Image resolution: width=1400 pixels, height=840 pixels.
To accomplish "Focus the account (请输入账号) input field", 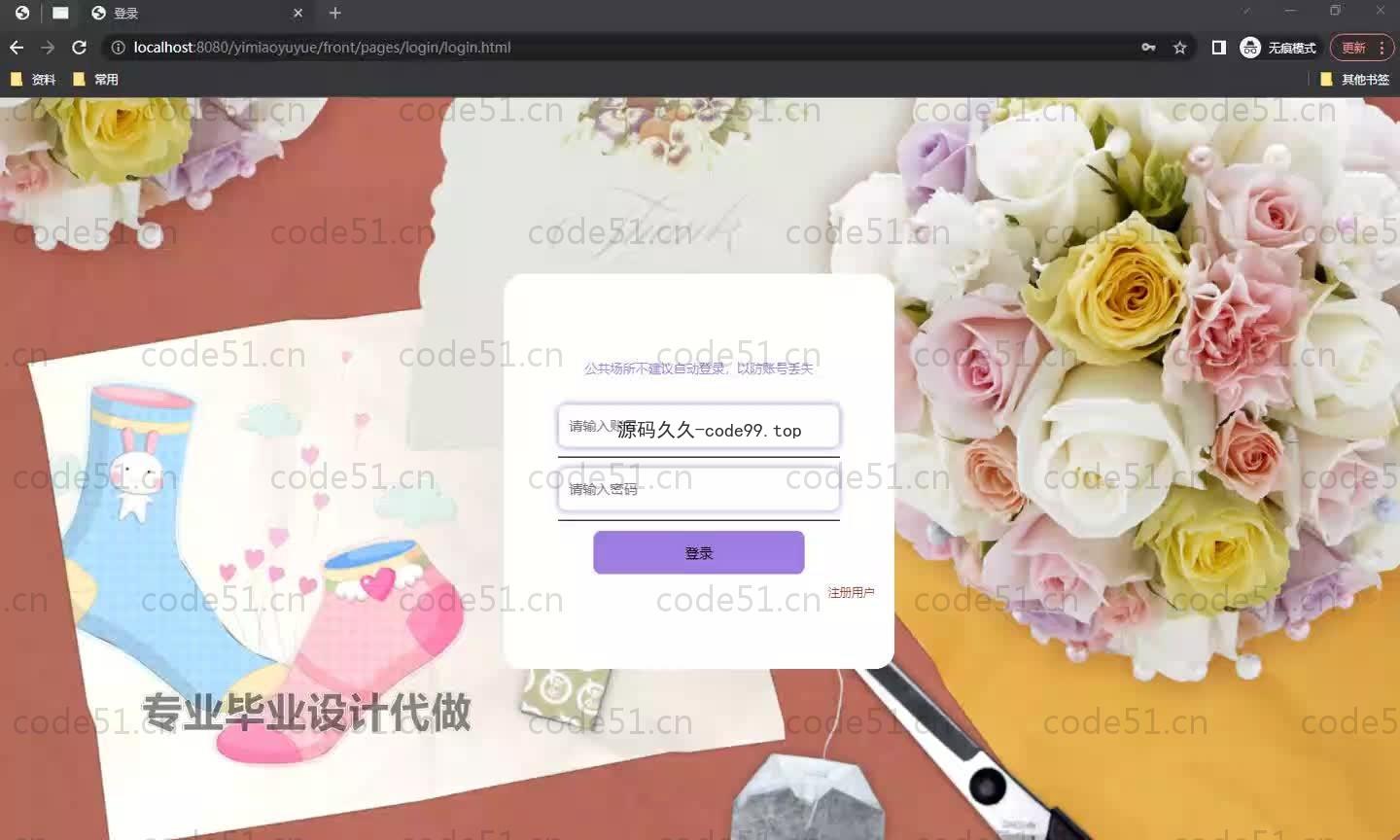I will coord(698,427).
